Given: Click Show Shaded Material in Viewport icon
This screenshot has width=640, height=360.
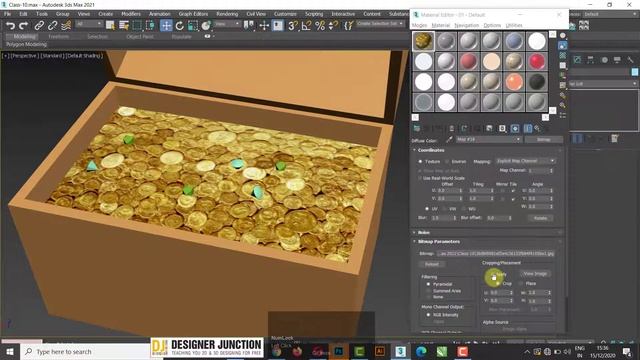Looking at the screenshot, I should [x=515, y=129].
